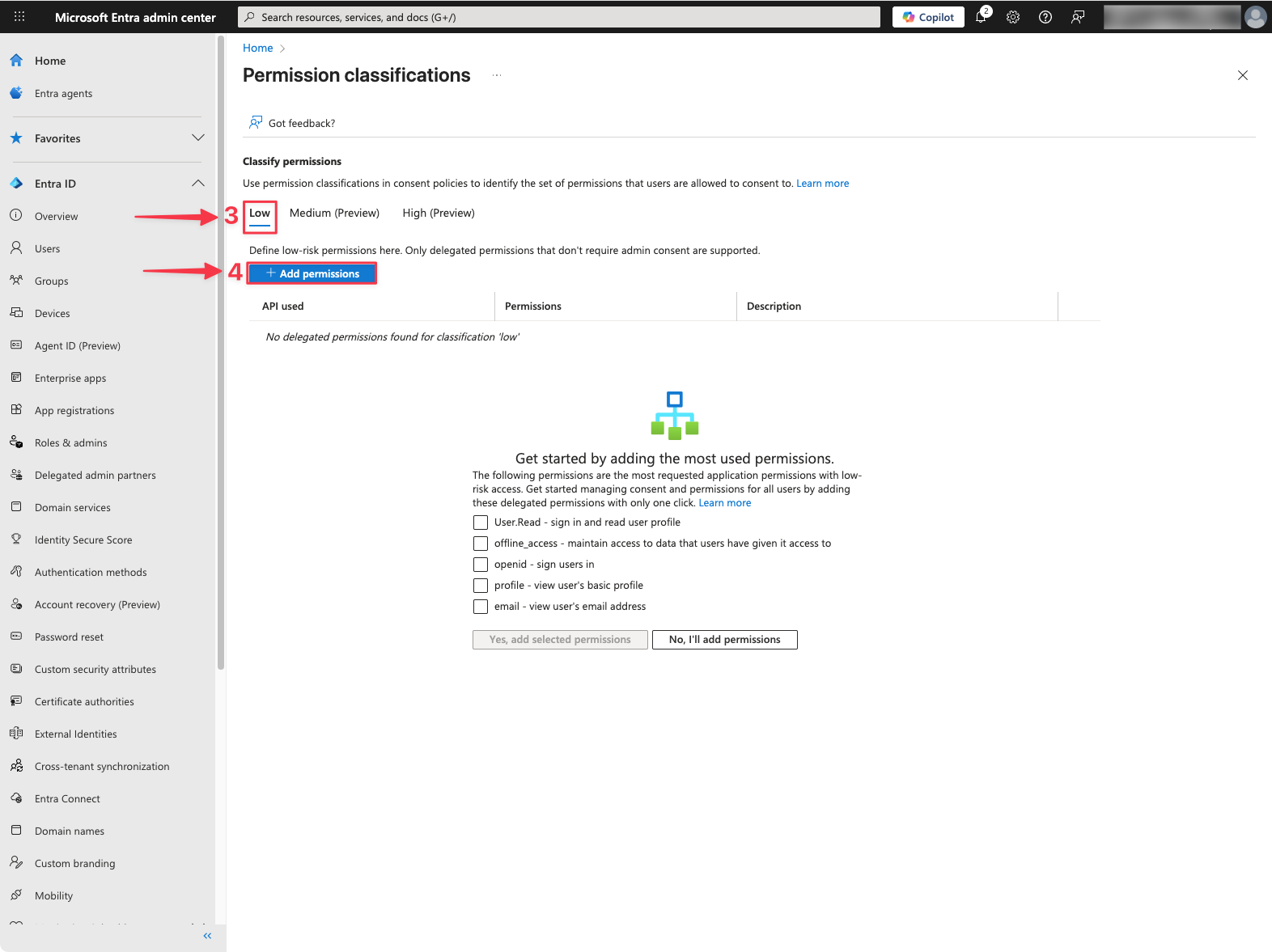This screenshot has height=952, width=1272.
Task: Click the External Identities icon
Action: 16,733
